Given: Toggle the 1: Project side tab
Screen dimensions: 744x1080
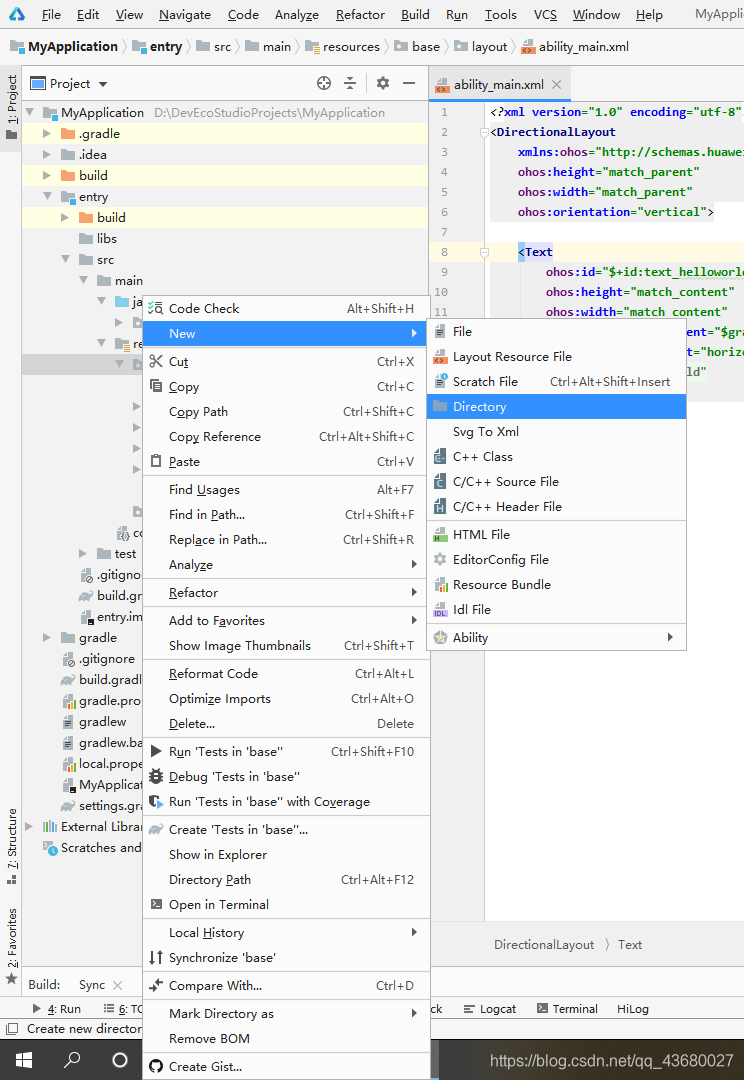Looking at the screenshot, I should tap(11, 107).
